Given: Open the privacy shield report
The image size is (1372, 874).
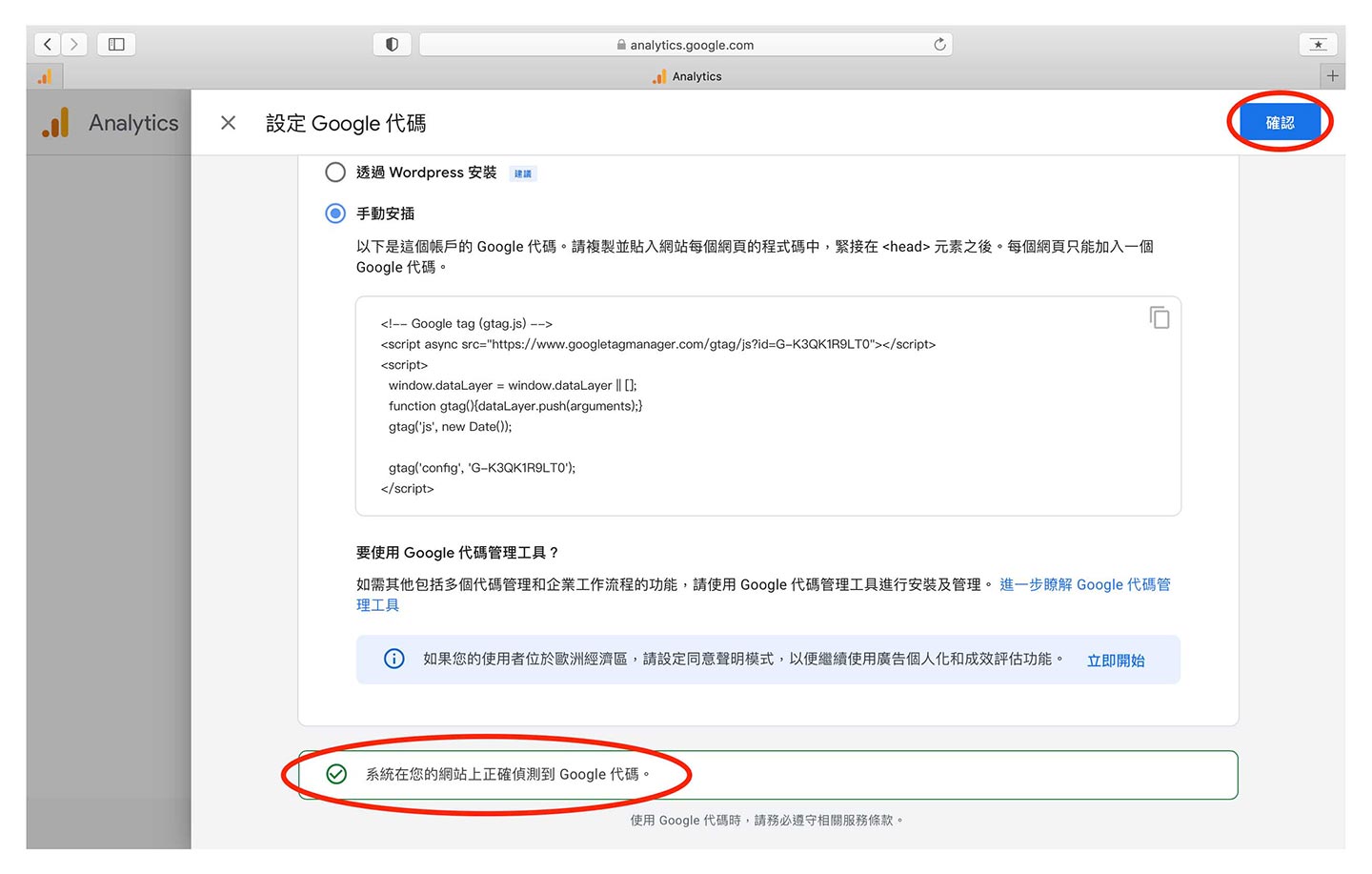Looking at the screenshot, I should point(392,45).
